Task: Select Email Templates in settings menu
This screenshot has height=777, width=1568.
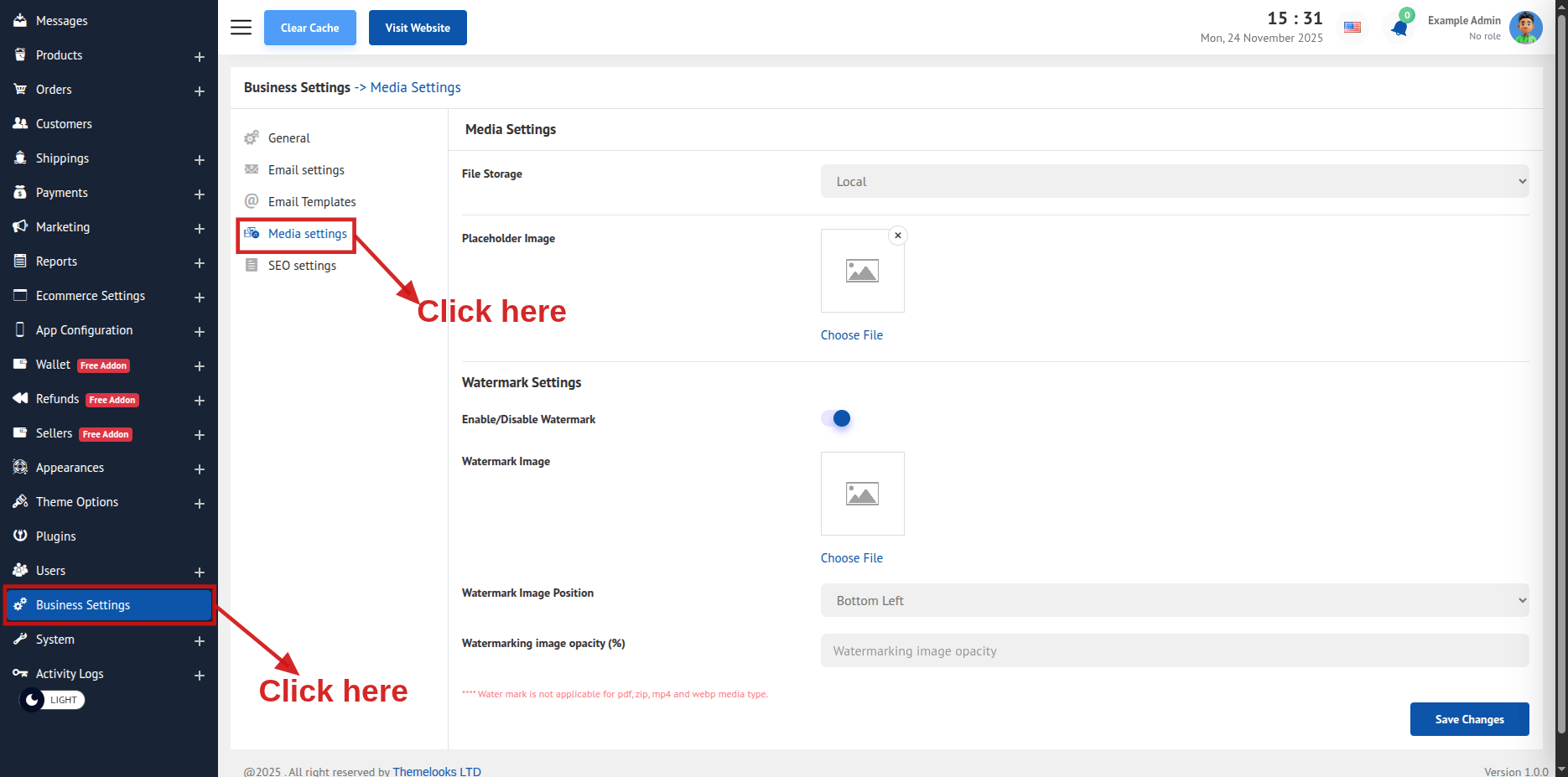Action: tap(311, 202)
